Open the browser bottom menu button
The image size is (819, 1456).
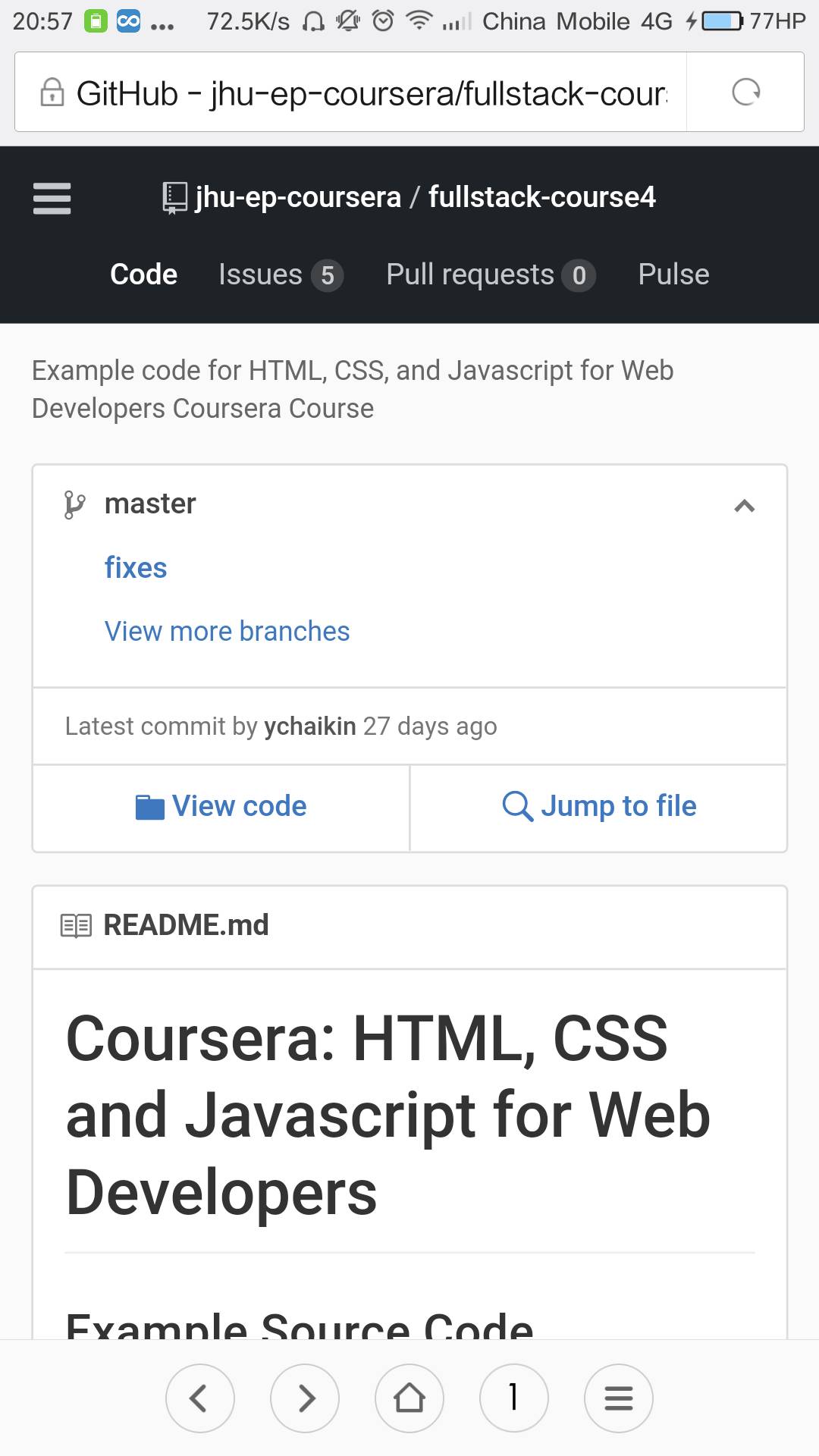619,1398
